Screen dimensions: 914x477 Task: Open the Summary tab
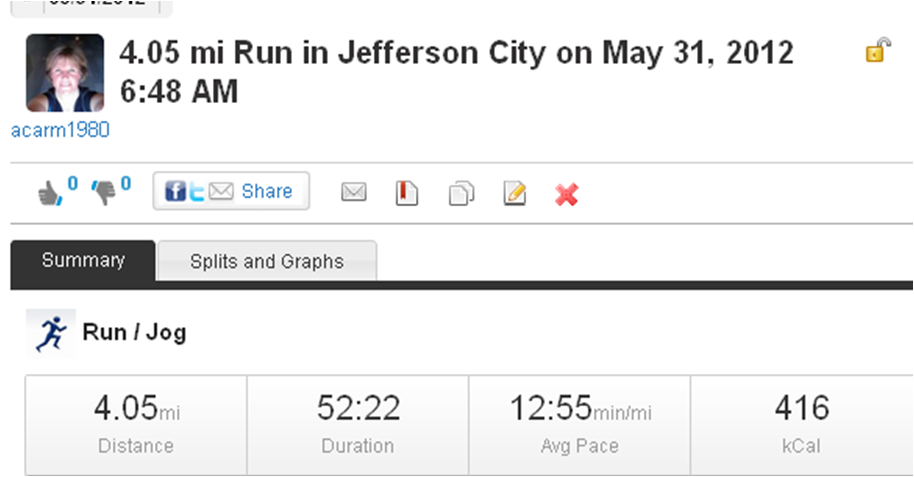point(83,261)
